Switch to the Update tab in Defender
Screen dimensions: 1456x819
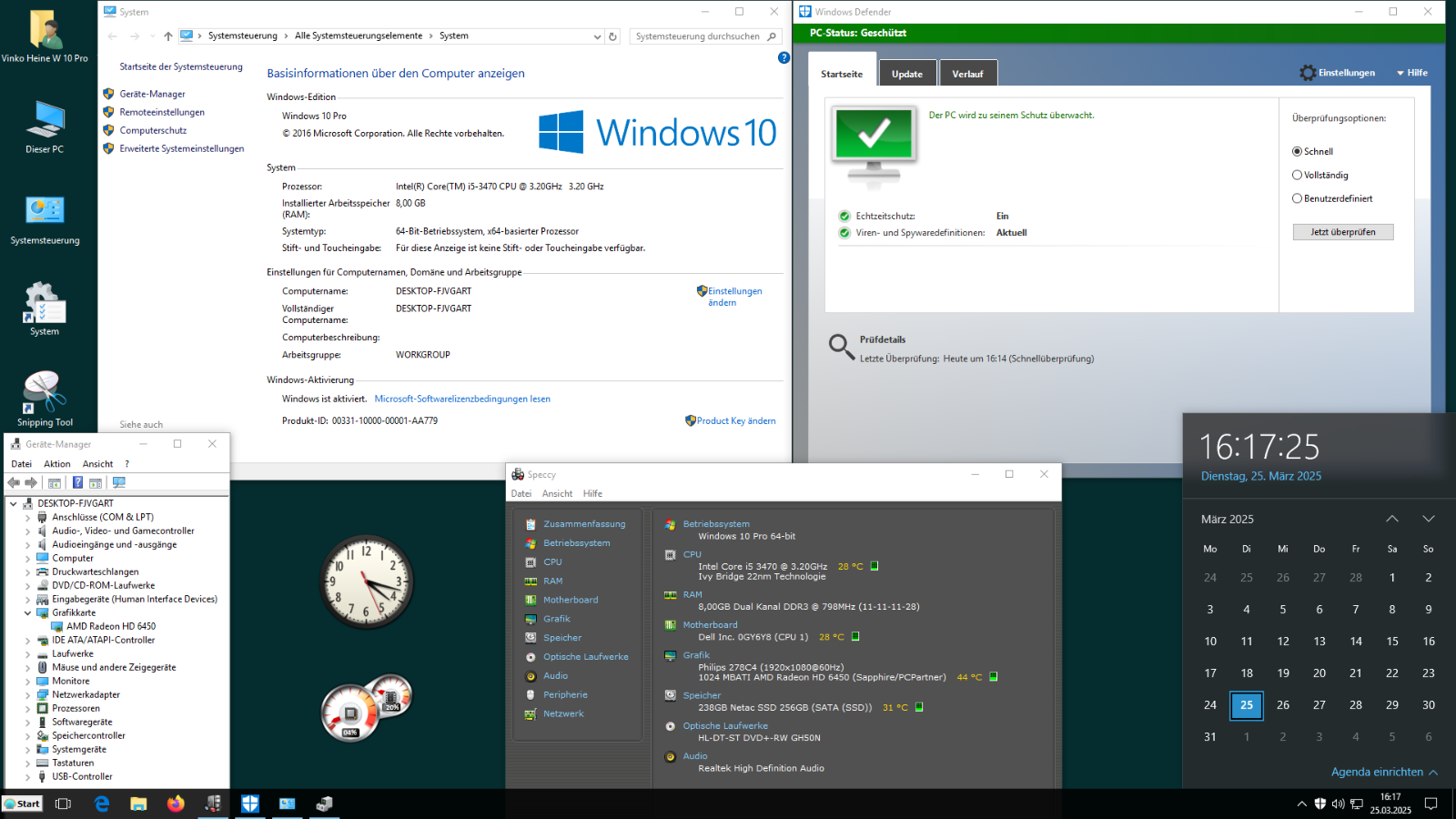[907, 74]
